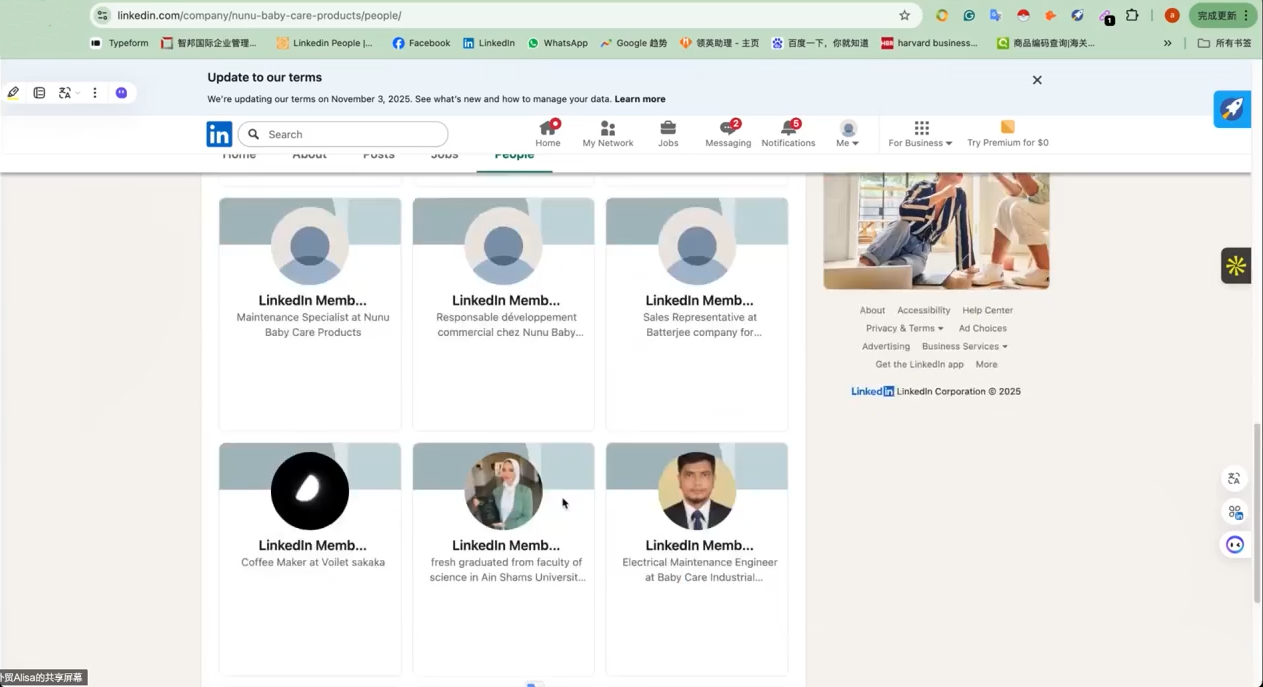This screenshot has height=687, width=1263.
Task: Expand Privacy & Terms footer dropdown
Action: point(904,328)
